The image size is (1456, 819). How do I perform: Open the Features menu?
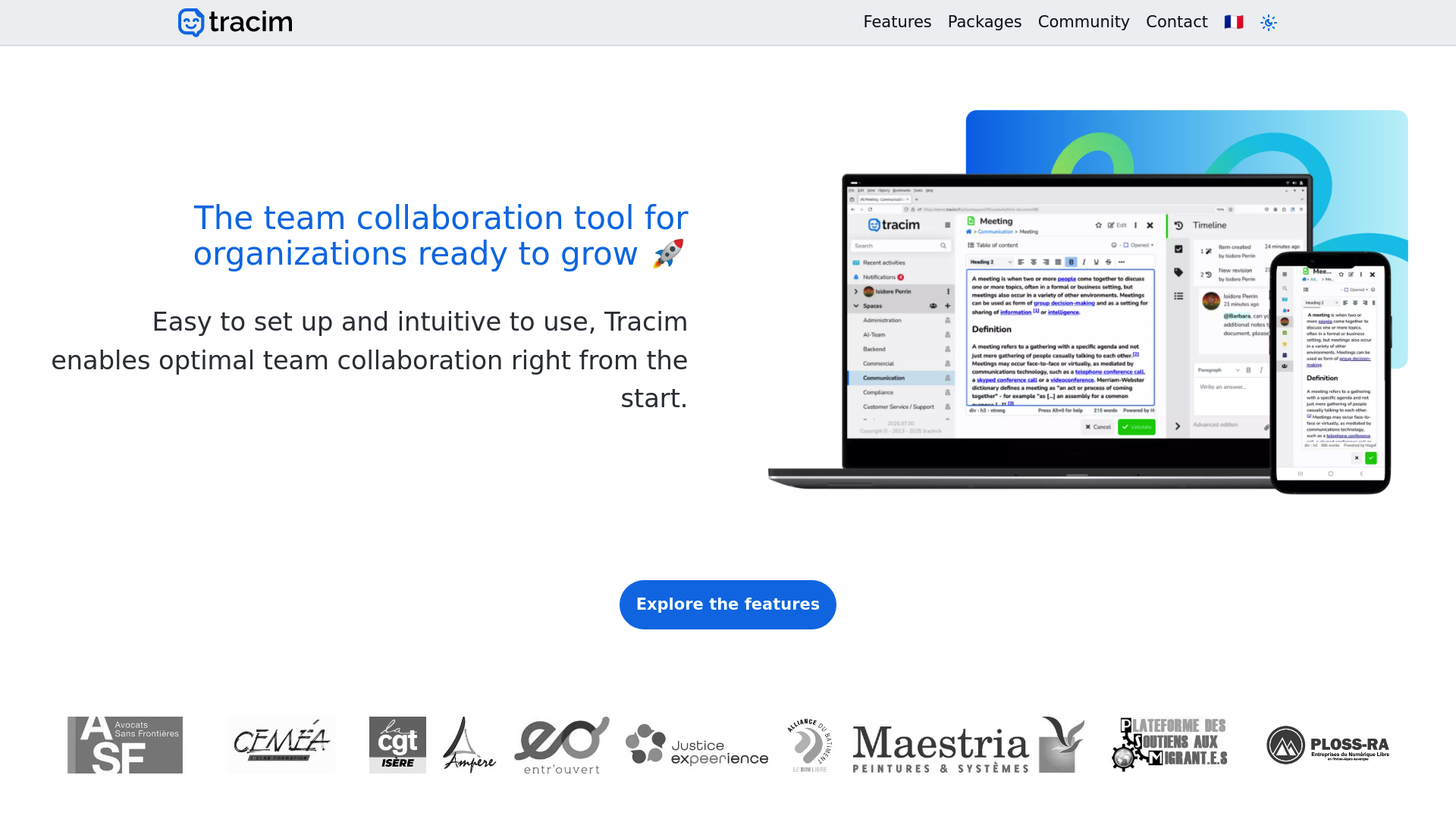(x=897, y=22)
